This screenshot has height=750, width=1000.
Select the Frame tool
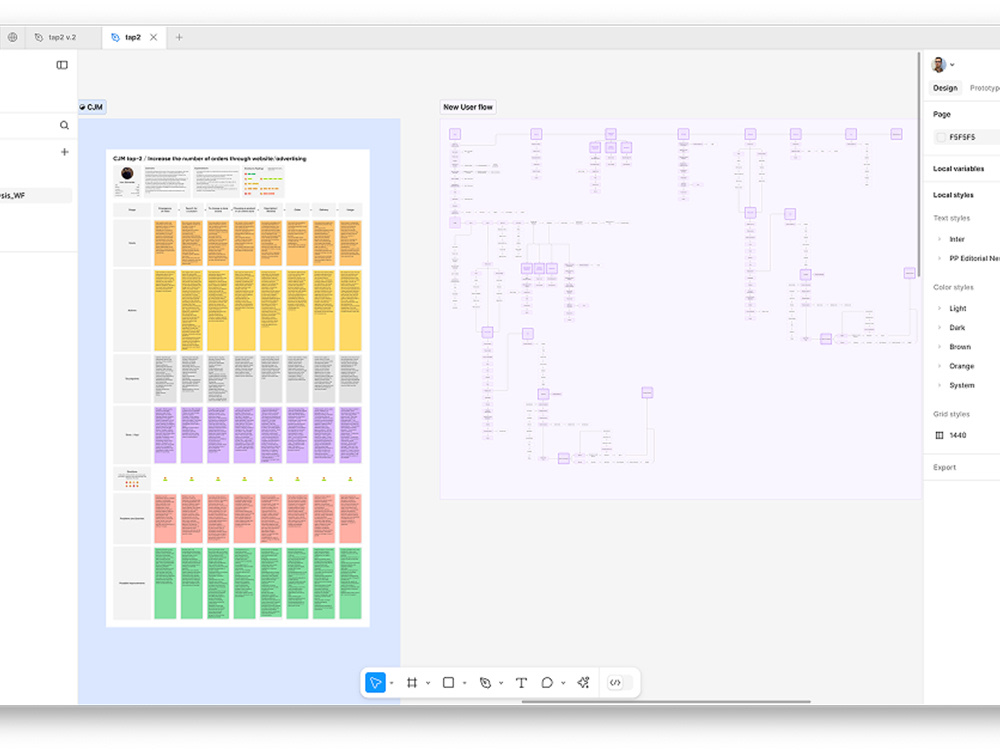pyautogui.click(x=412, y=682)
